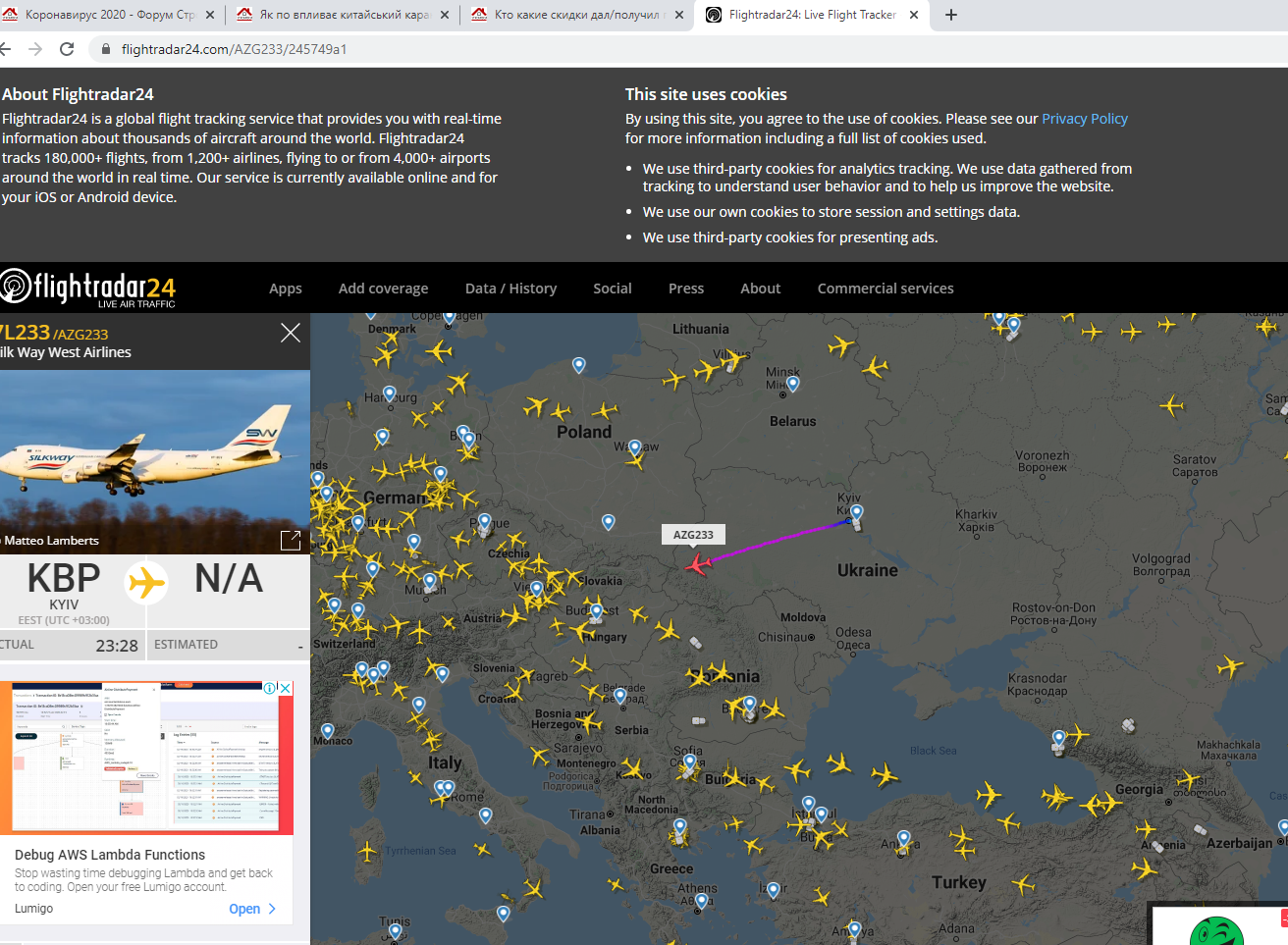Click the Kyiv airport pin
This screenshot has width=1288, height=945.
857,513
